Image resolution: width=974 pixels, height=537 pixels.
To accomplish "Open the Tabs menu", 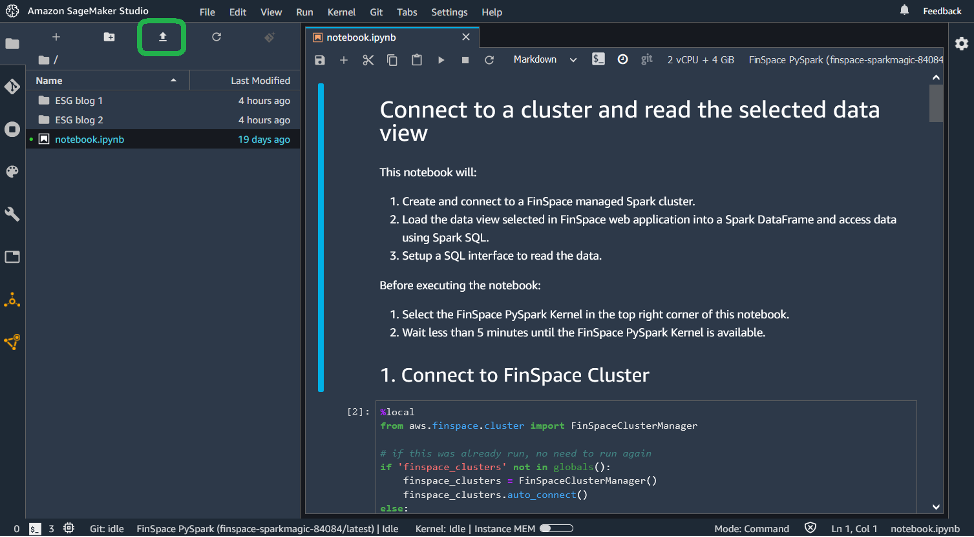I will (x=407, y=12).
